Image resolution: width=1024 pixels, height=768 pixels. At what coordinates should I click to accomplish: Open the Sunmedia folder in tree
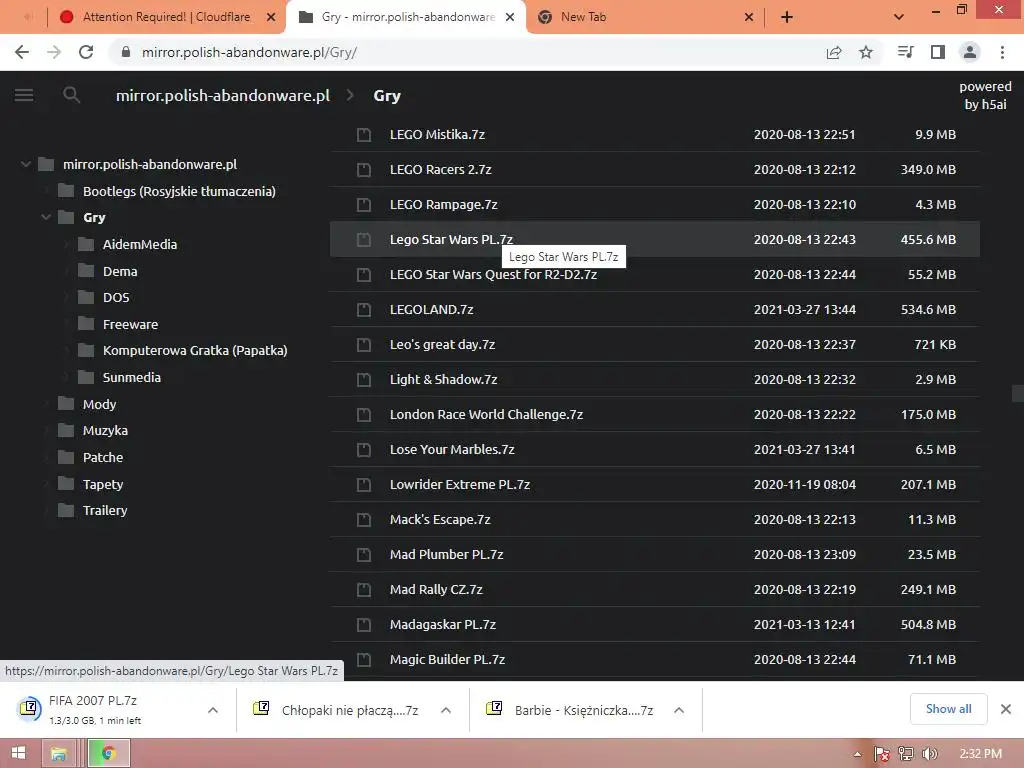(132, 377)
